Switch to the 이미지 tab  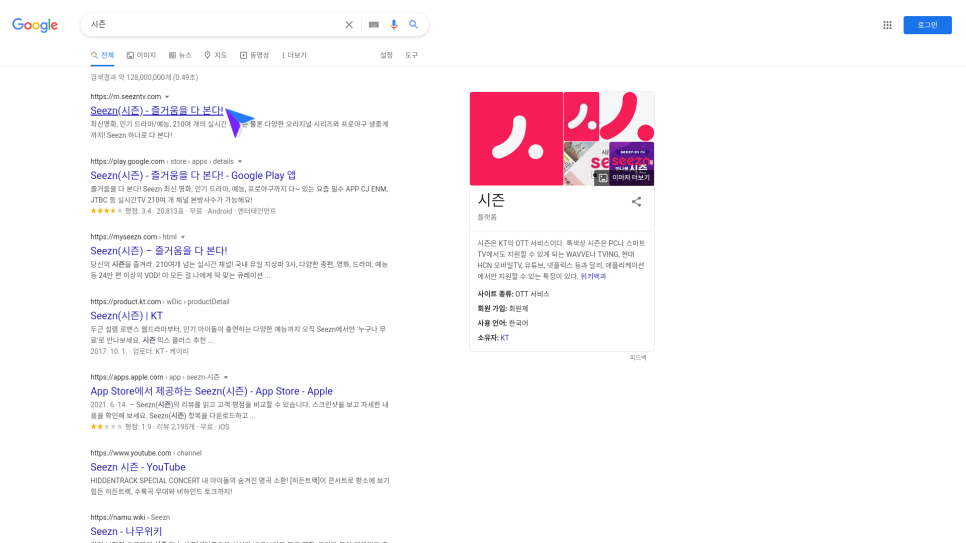pyautogui.click(x=141, y=55)
